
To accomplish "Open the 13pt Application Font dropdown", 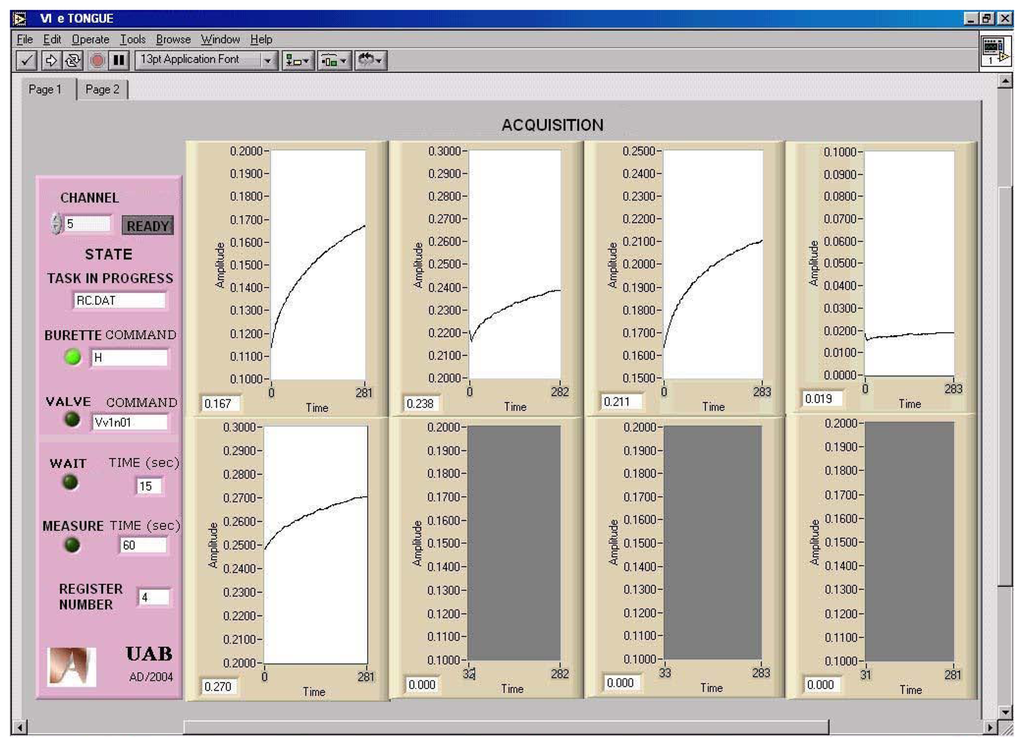I will (x=206, y=60).
